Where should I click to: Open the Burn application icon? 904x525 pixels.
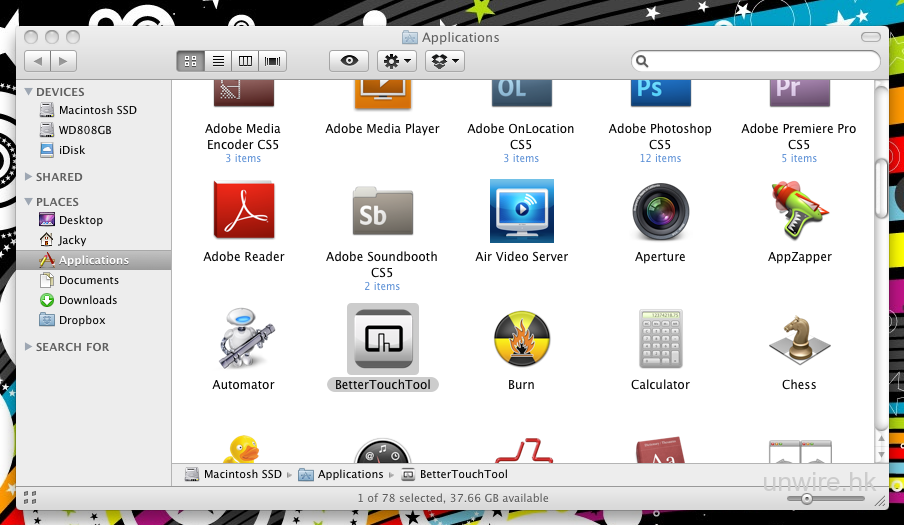point(521,339)
